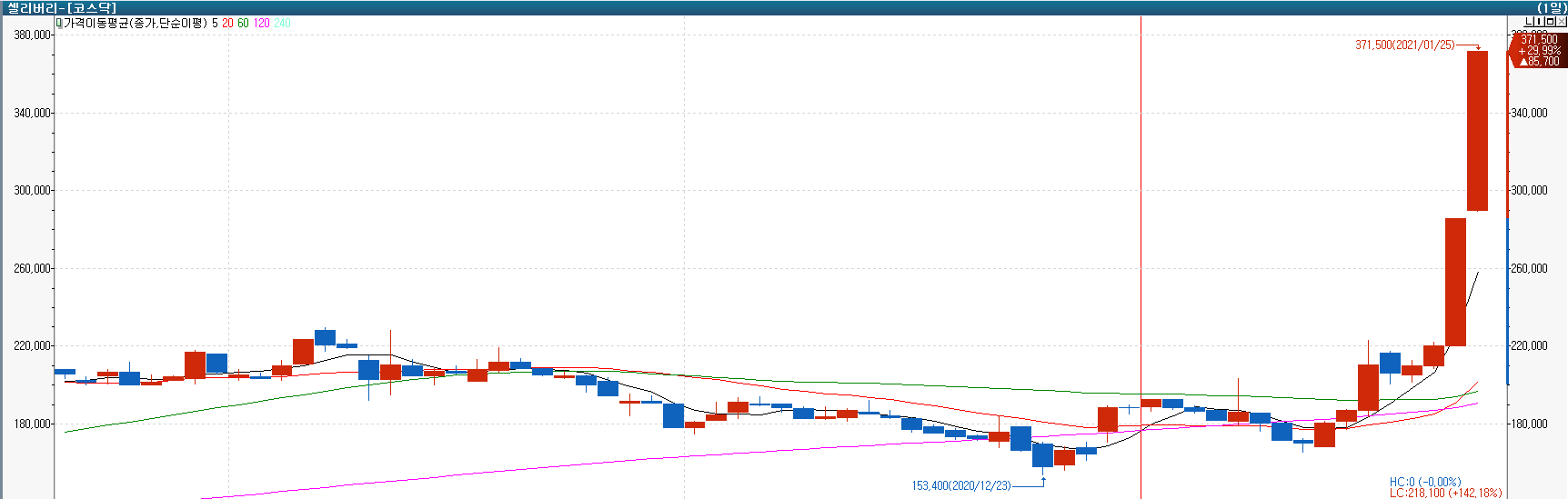This screenshot has height=499, width=1568.
Task: Click the 가격이동평균 indicator label
Action: click(x=135, y=23)
